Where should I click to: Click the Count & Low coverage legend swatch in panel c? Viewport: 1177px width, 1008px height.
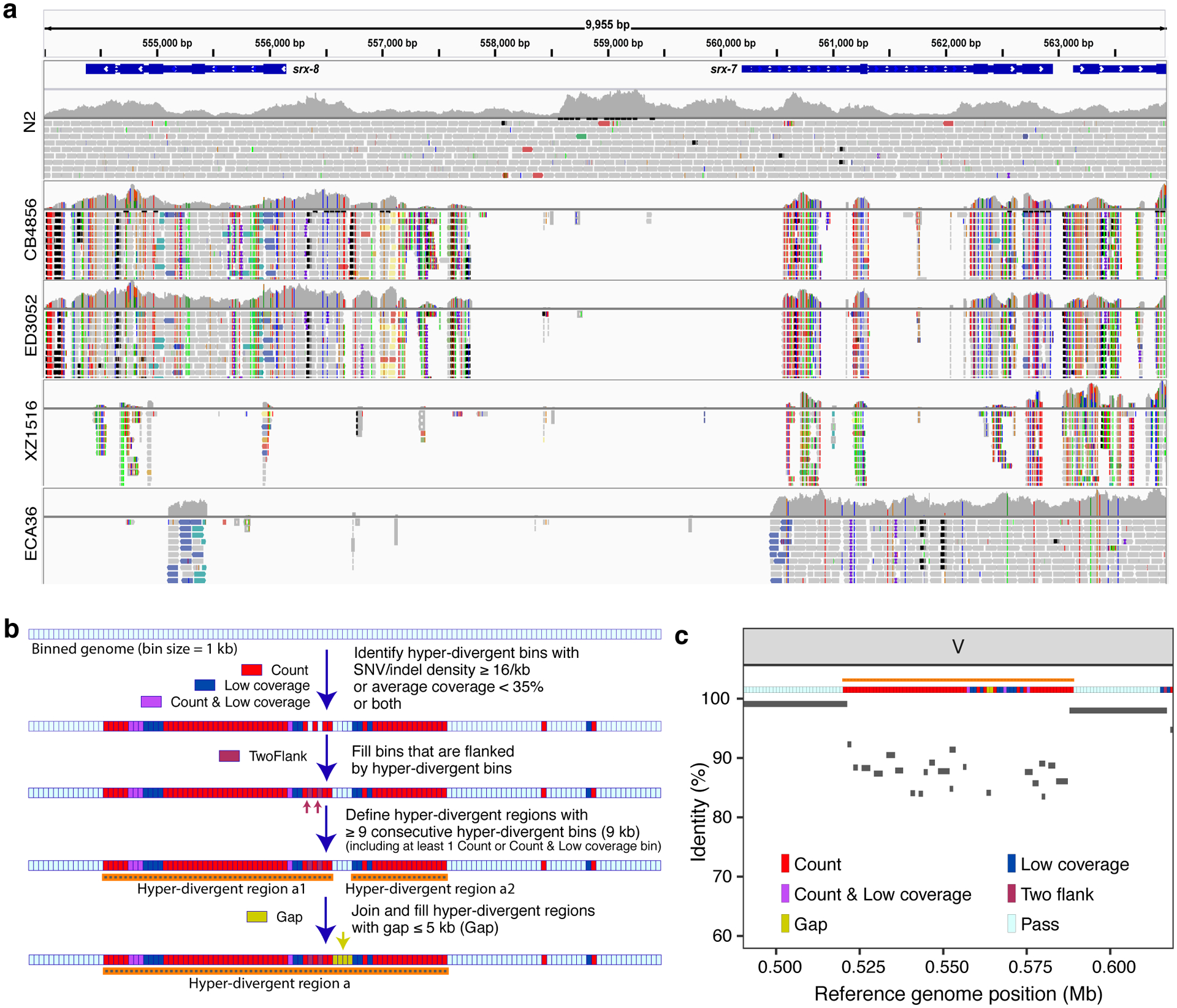pos(785,893)
